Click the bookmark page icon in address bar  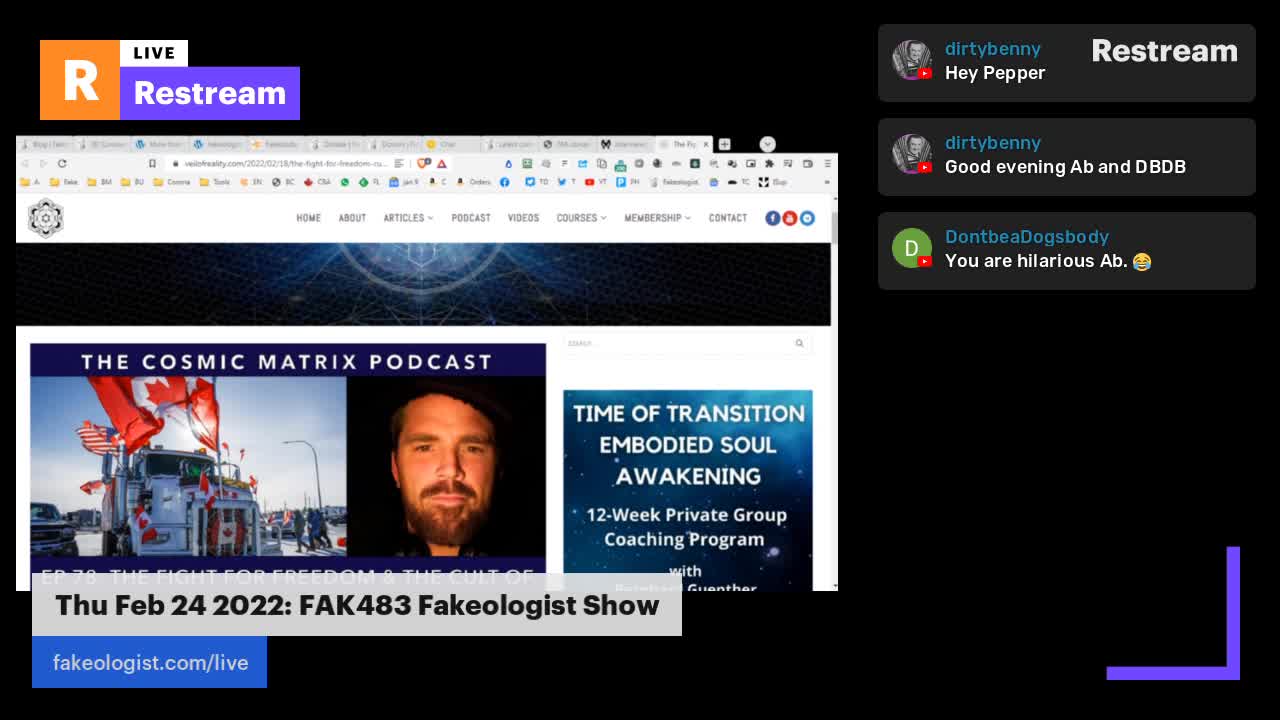click(152, 163)
